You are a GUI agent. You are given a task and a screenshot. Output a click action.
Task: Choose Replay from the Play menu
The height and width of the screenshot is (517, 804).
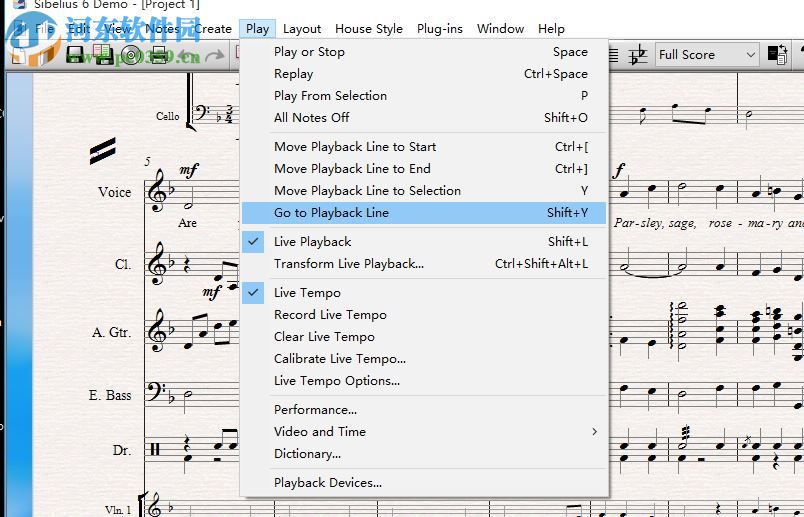click(424, 74)
